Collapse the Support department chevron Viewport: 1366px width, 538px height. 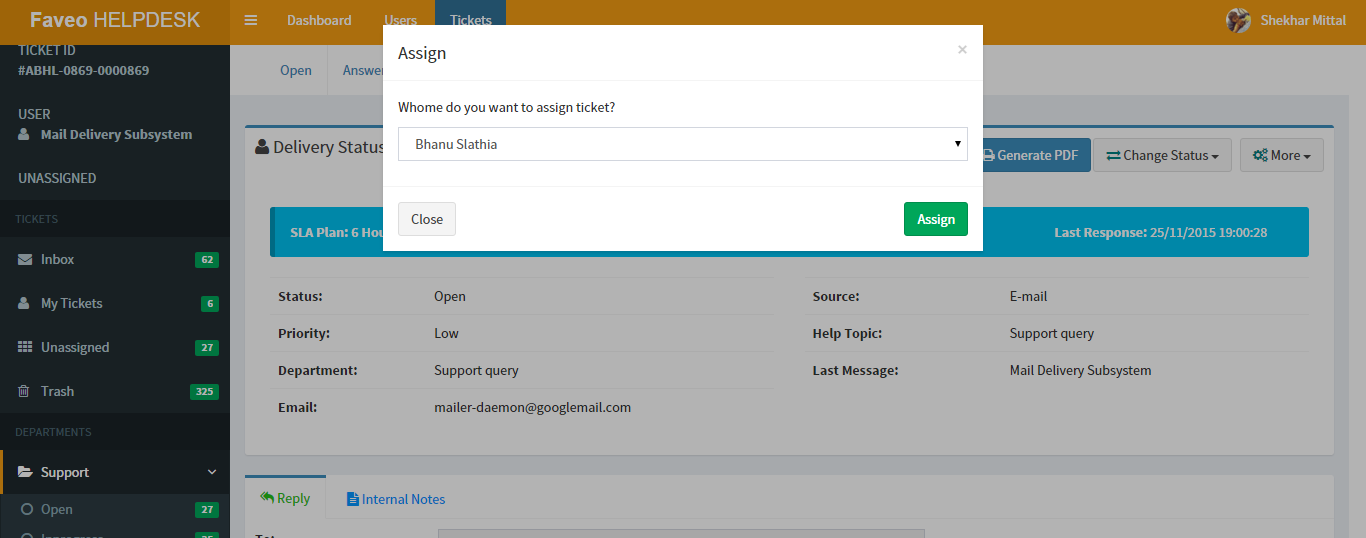[x=211, y=472]
